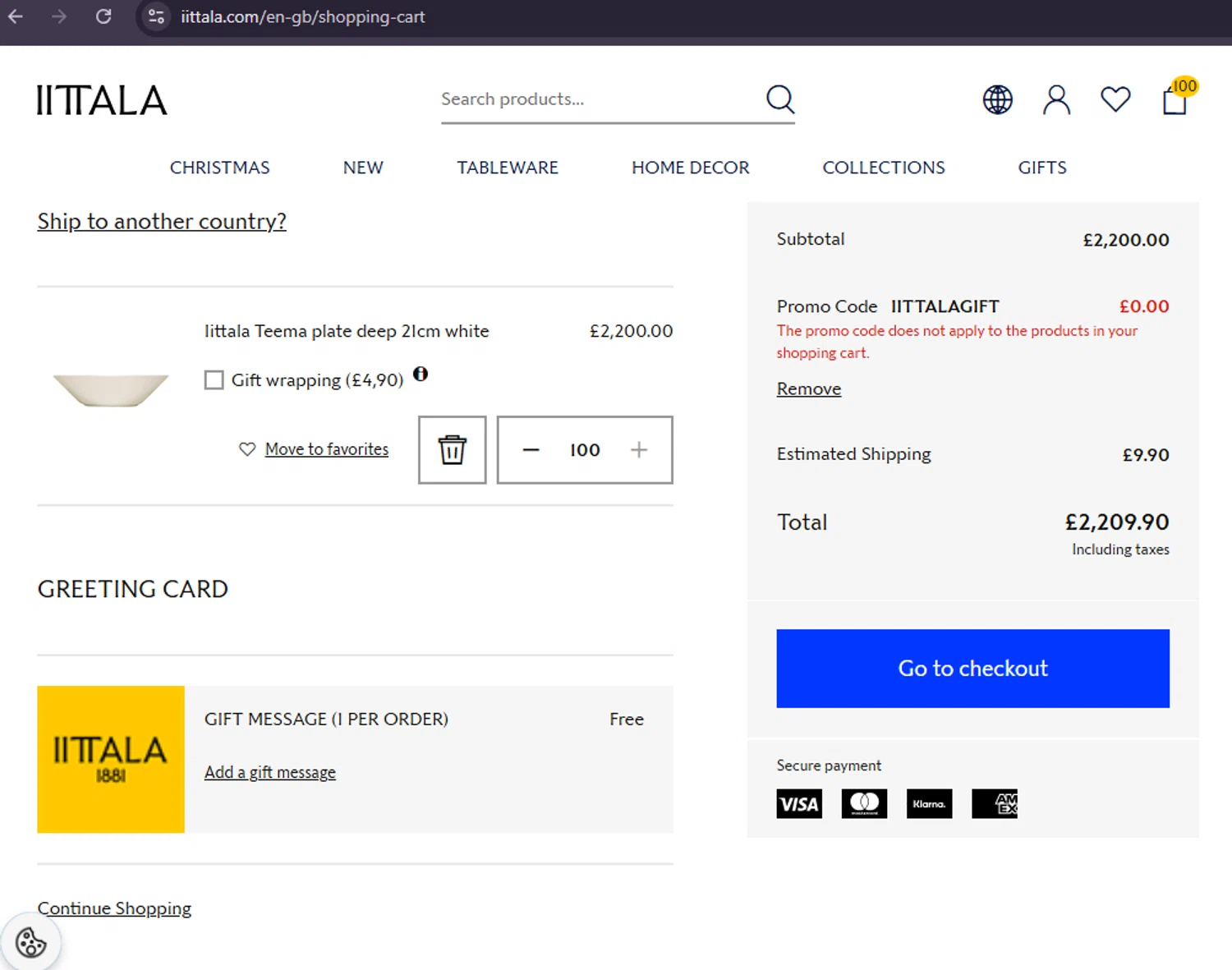1232x970 pixels.
Task: Click the Including taxes note
Action: (1120, 549)
